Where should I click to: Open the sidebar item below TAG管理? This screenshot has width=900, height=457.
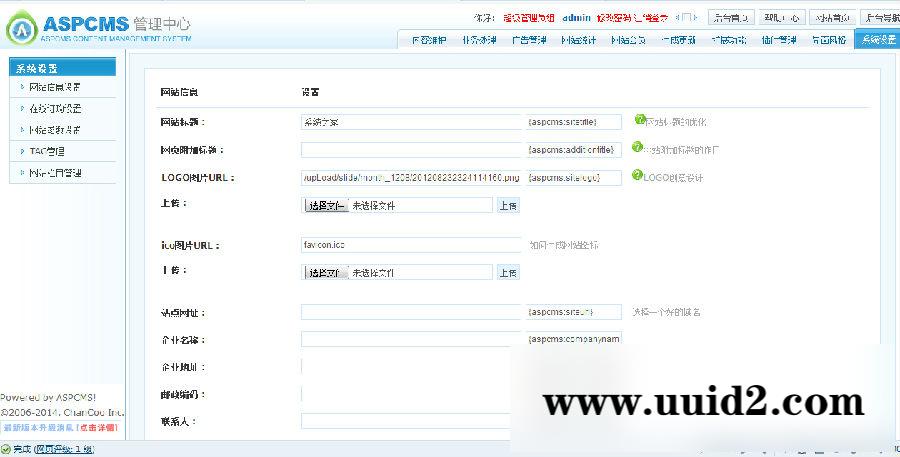(55, 173)
